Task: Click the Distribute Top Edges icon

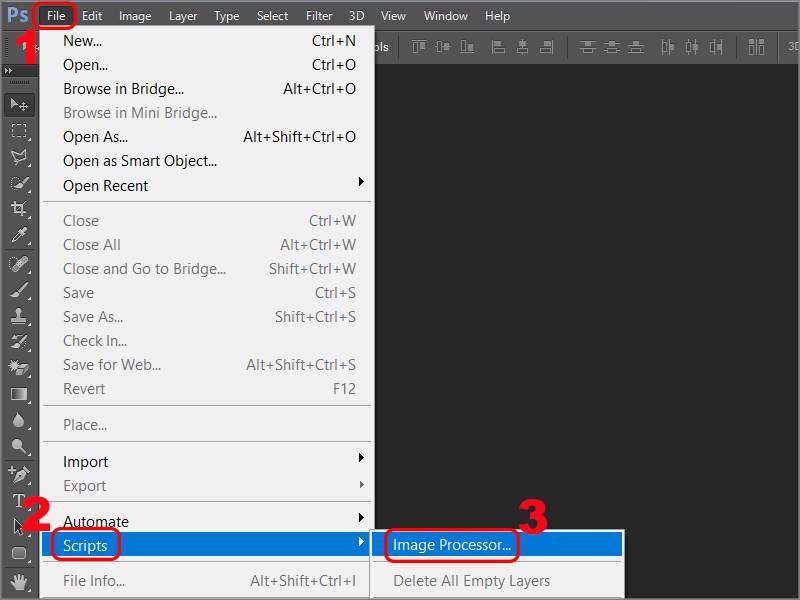Action: [588, 47]
